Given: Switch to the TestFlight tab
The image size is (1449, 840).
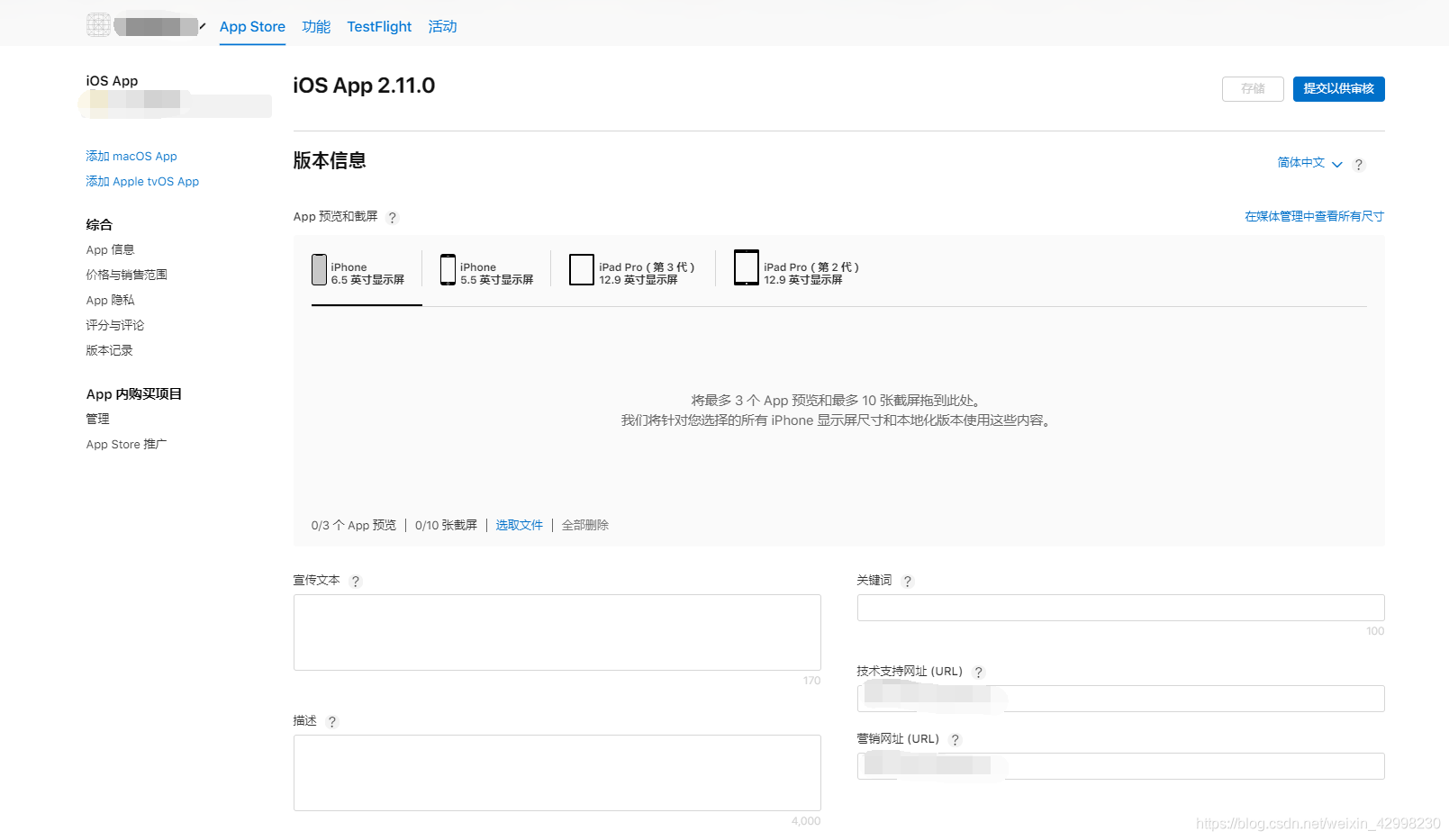Looking at the screenshot, I should pos(379,27).
